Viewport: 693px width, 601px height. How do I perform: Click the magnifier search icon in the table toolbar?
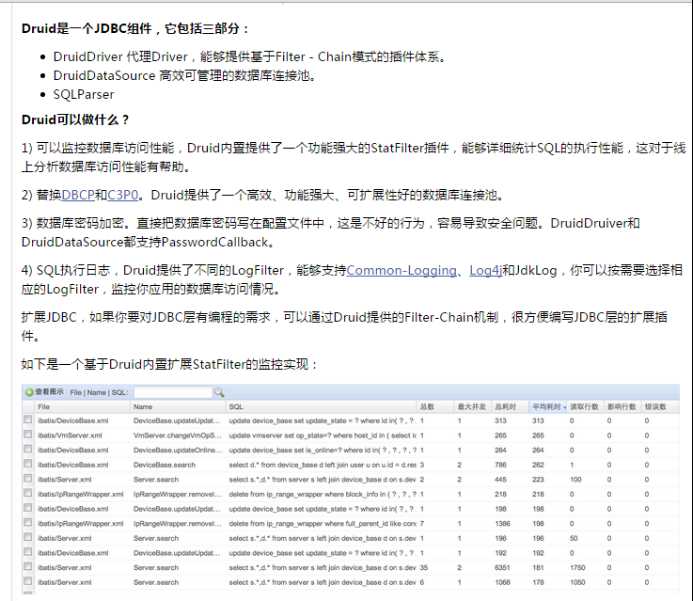coord(219,392)
